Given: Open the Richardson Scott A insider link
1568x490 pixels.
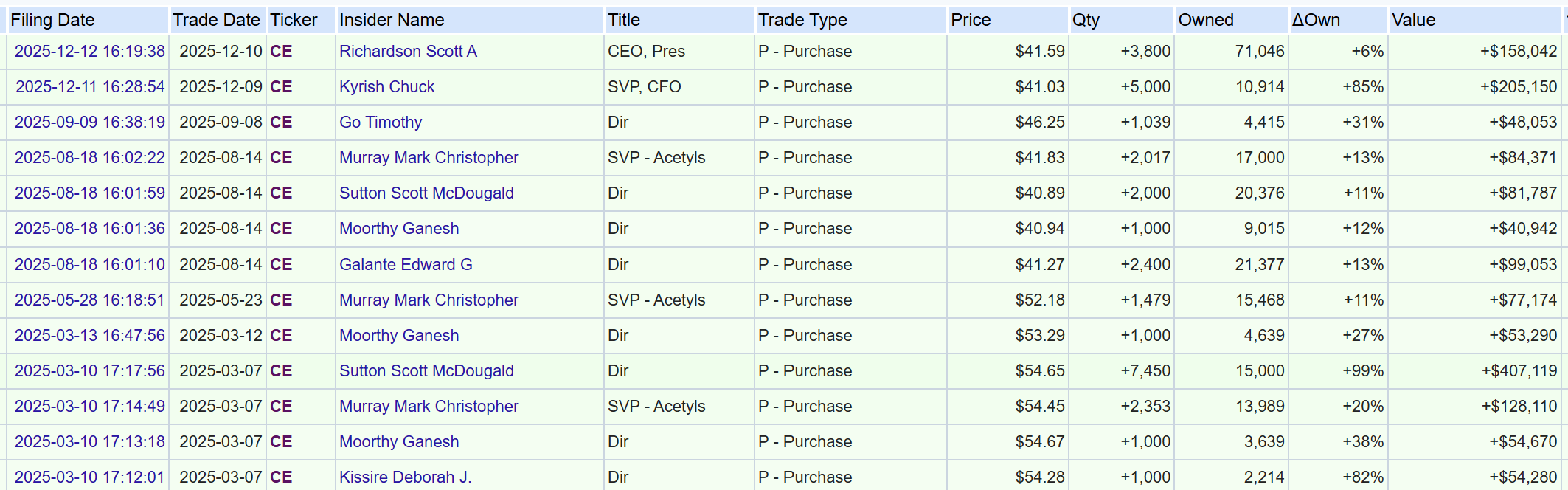Looking at the screenshot, I should pyautogui.click(x=408, y=52).
